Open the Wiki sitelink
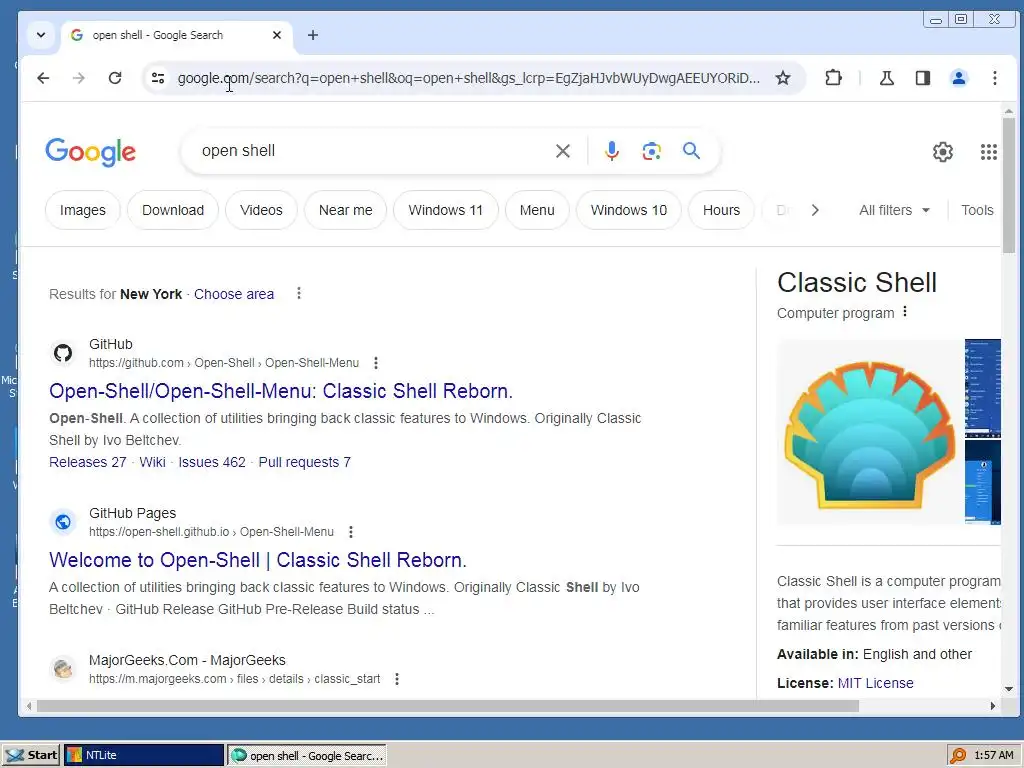 point(152,462)
